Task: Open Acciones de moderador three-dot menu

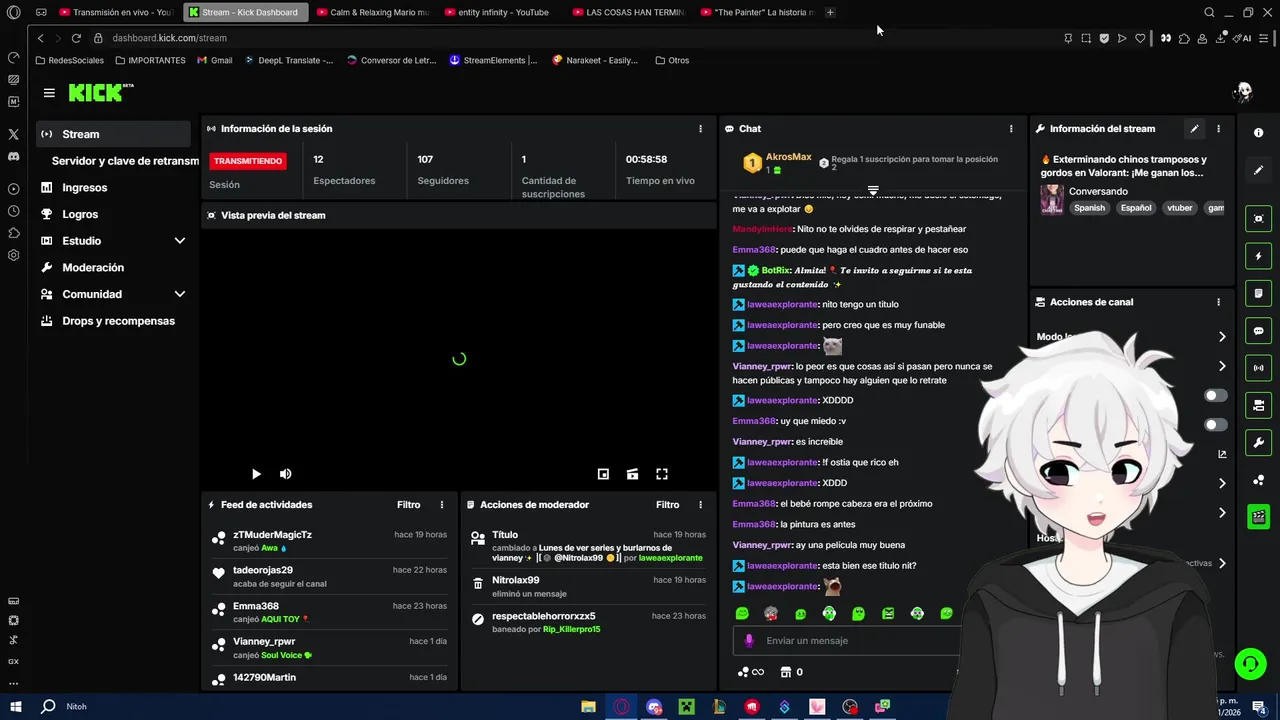Action: [x=700, y=505]
